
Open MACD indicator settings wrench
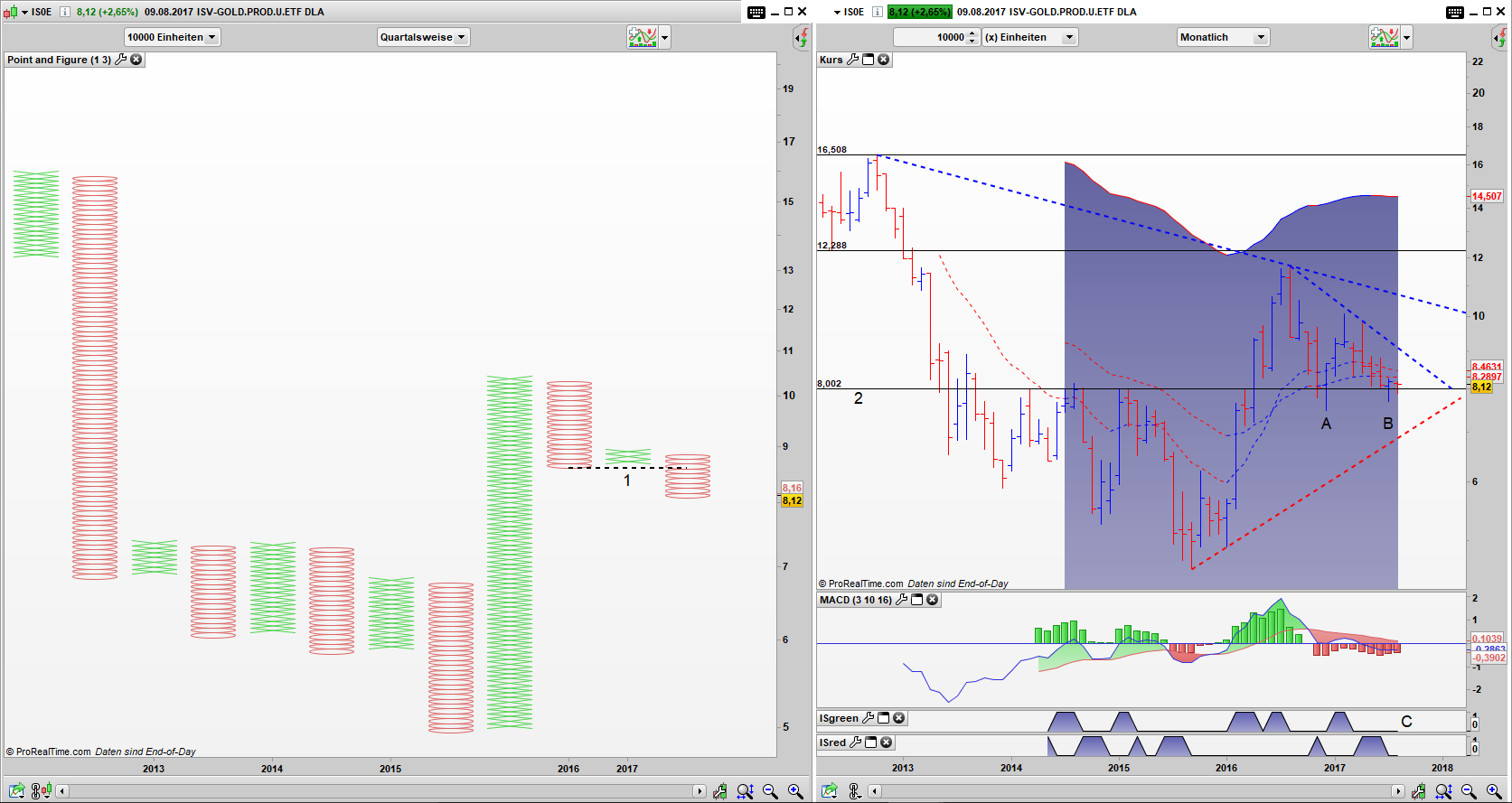click(x=901, y=600)
